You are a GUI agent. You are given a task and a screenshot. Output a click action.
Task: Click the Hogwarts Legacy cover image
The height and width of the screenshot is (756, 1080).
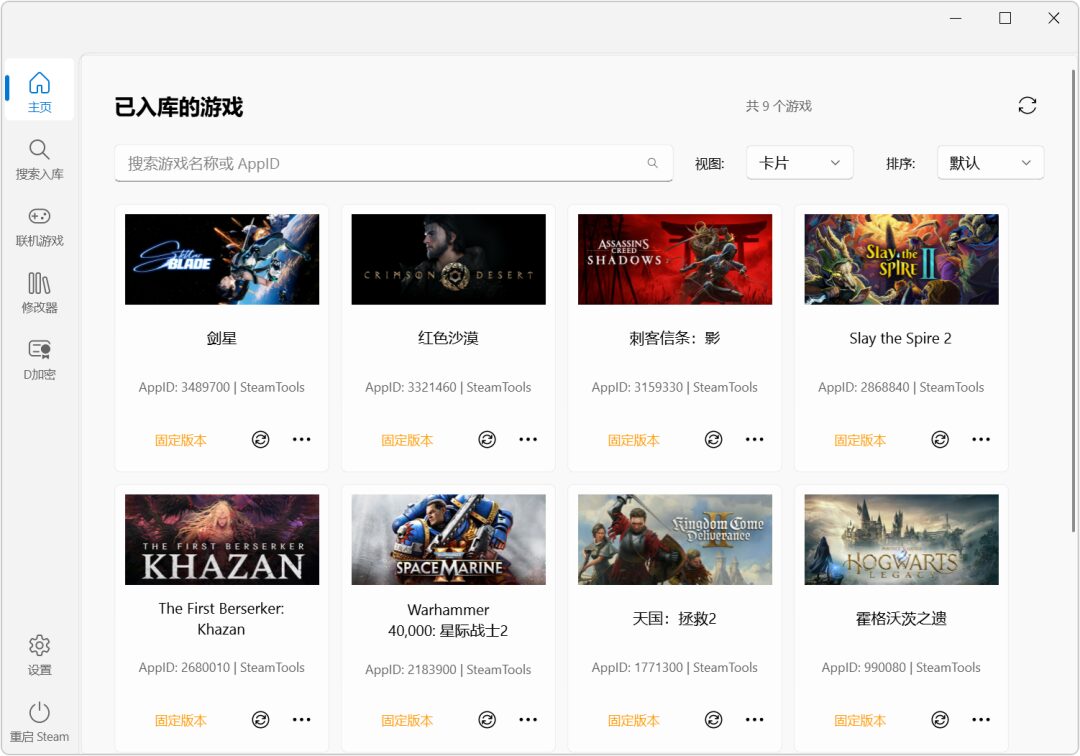[x=902, y=539]
